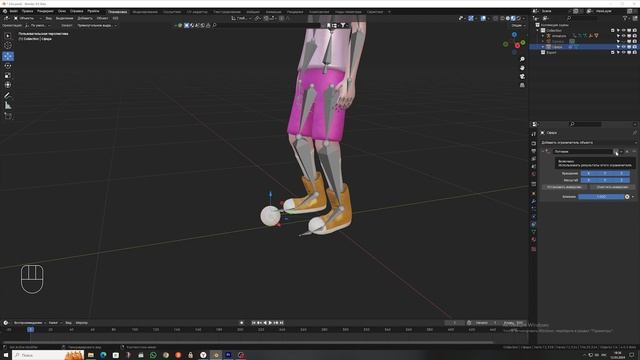
Task: Open the Output properties tab
Action: tap(533, 151)
